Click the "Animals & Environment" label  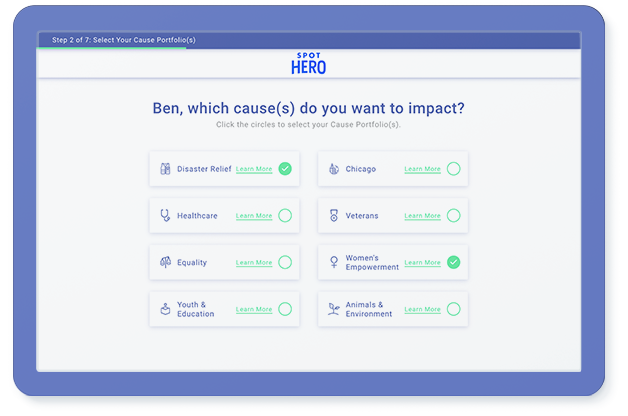point(369,309)
